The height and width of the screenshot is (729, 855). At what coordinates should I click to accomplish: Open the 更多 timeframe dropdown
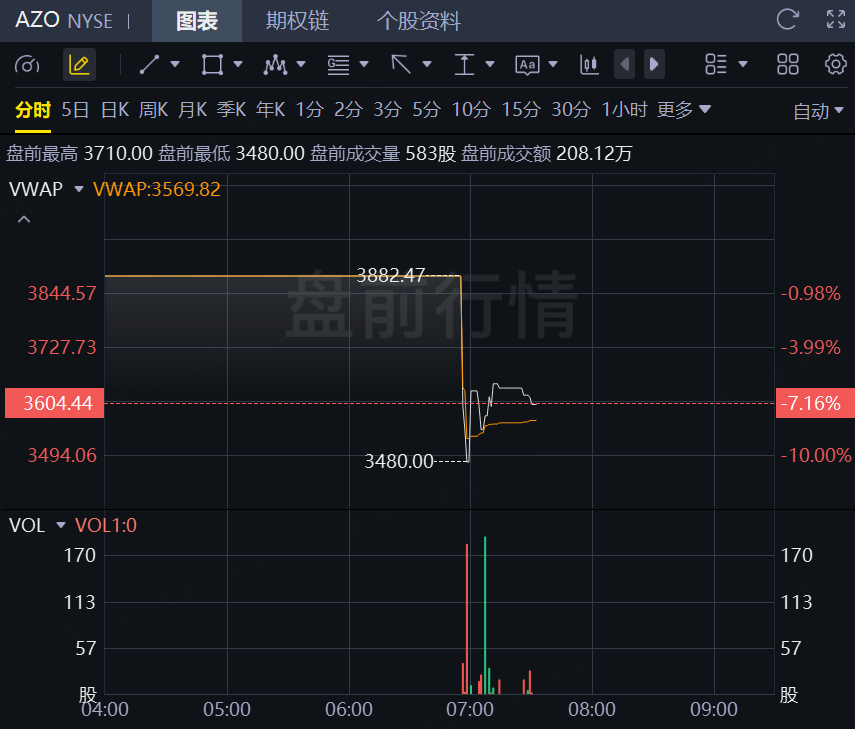pos(684,110)
